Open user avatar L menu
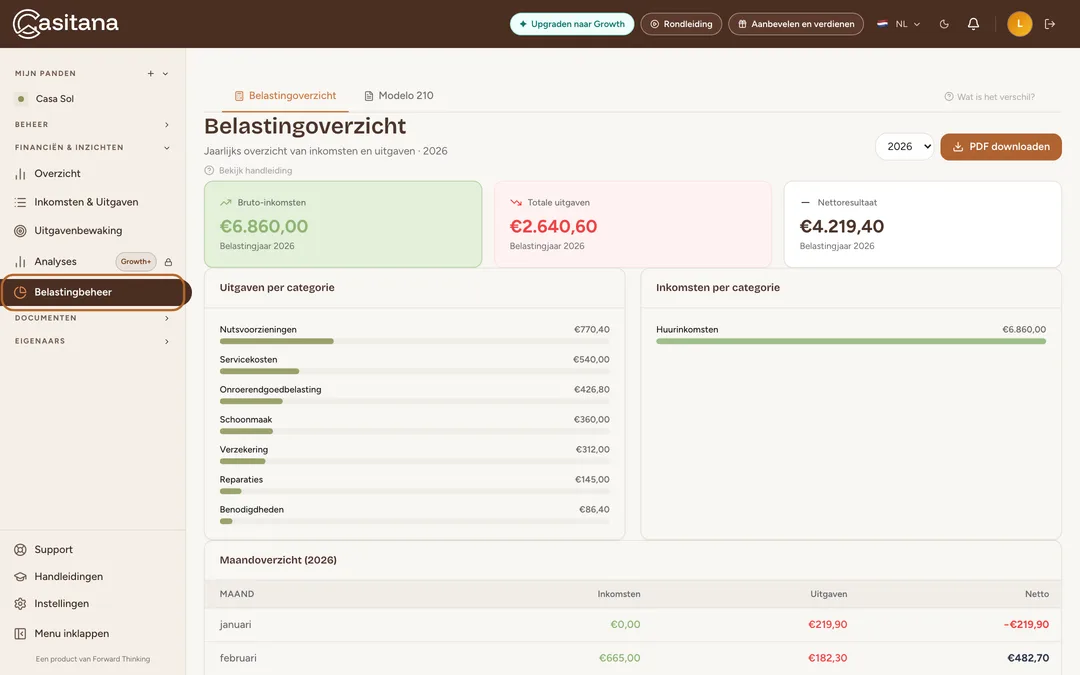The width and height of the screenshot is (1080, 675). [1019, 24]
